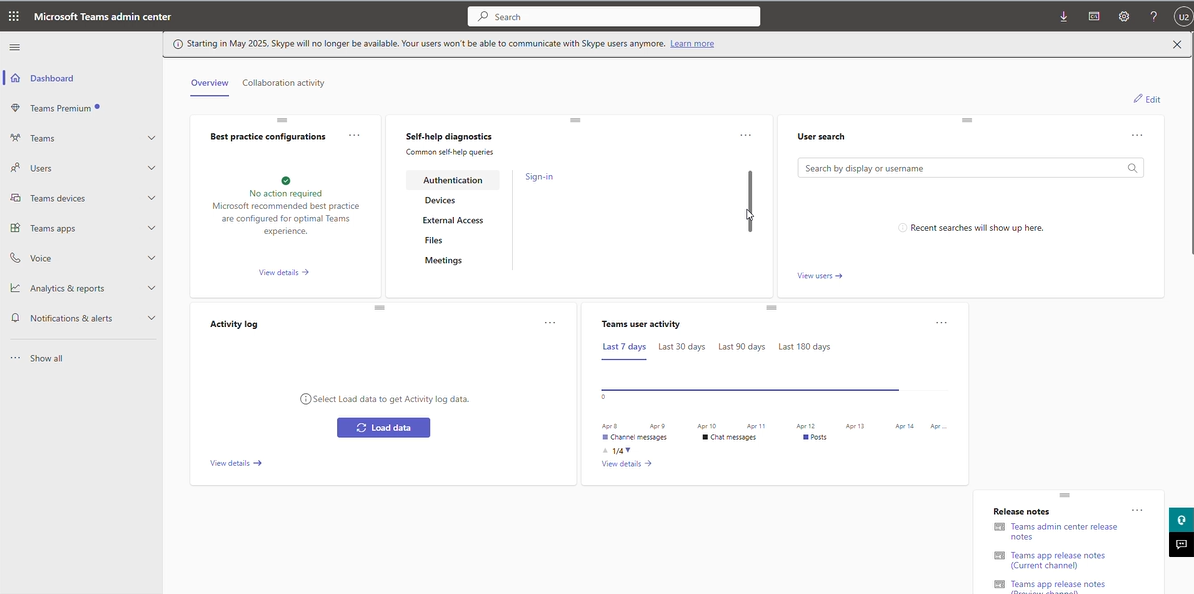
Task: Go to next legend page in chart
Action: coord(627,451)
